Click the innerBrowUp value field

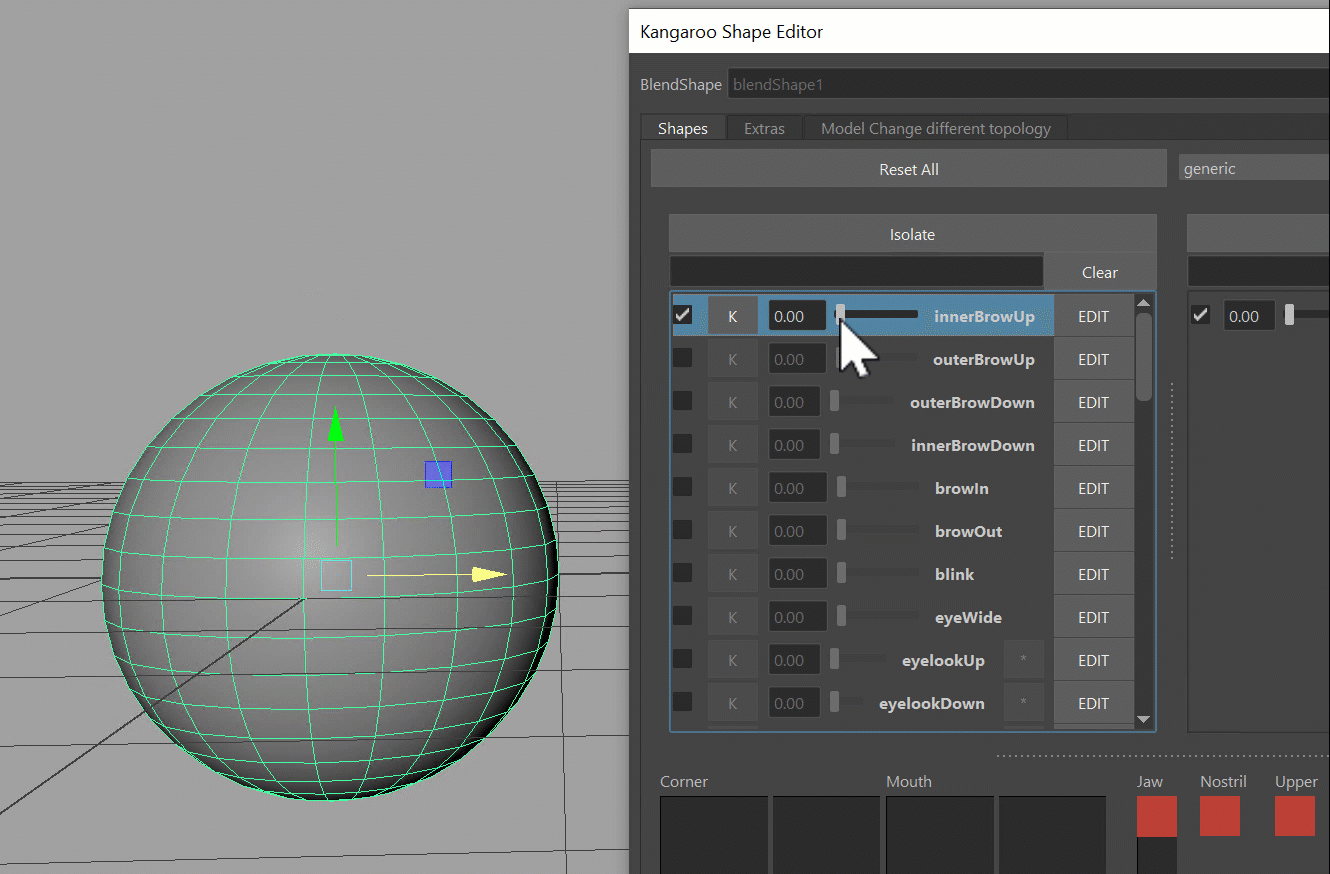pyautogui.click(x=797, y=316)
